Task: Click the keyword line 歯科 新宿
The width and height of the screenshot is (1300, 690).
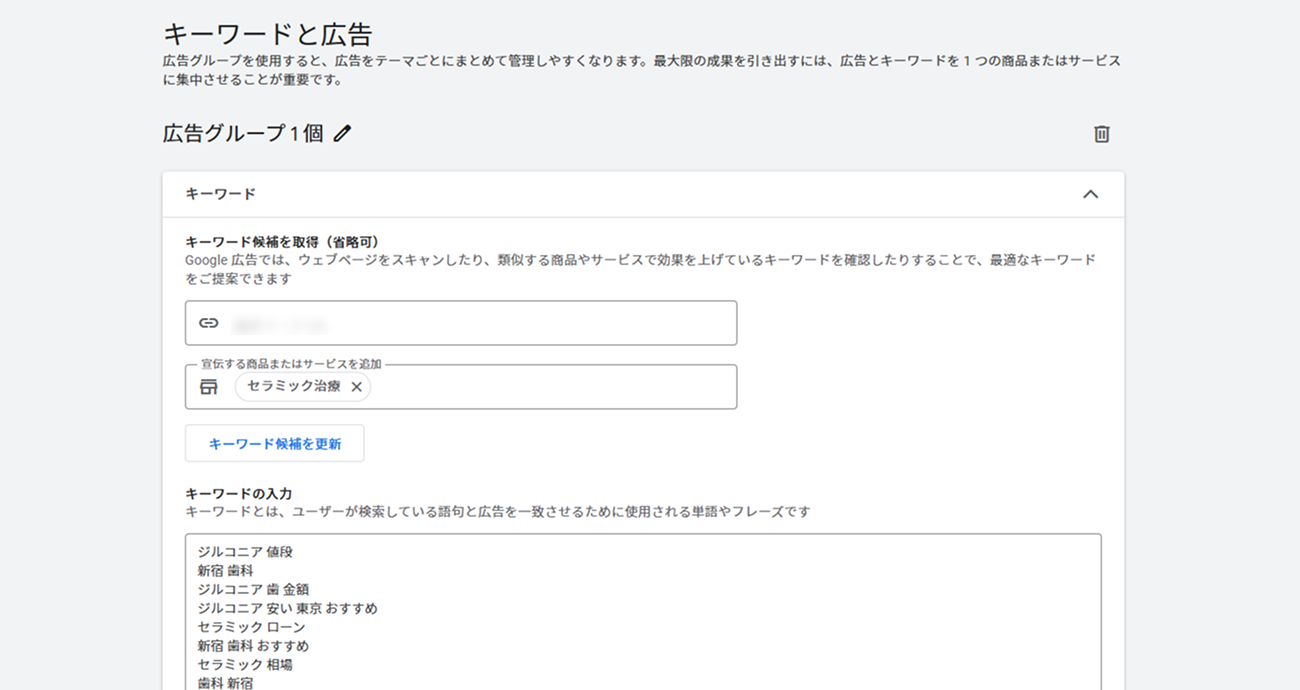Action: click(226, 683)
